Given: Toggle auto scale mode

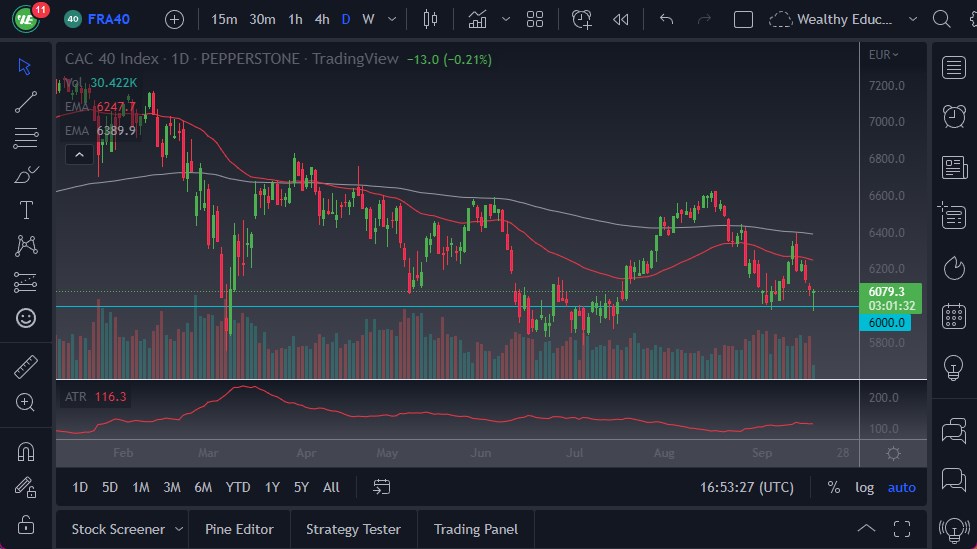Looking at the screenshot, I should [901, 487].
